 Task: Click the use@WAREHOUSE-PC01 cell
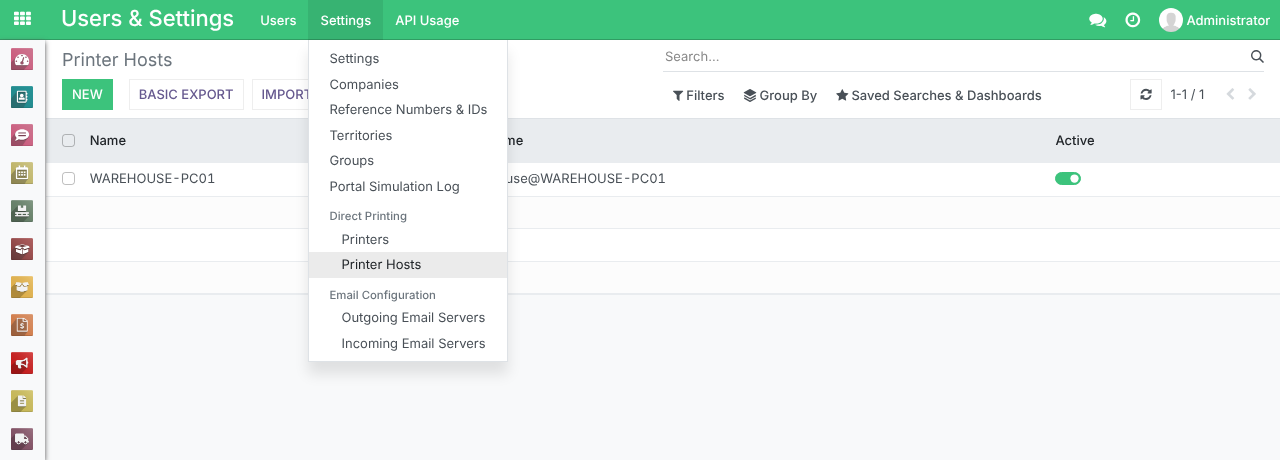(x=587, y=179)
